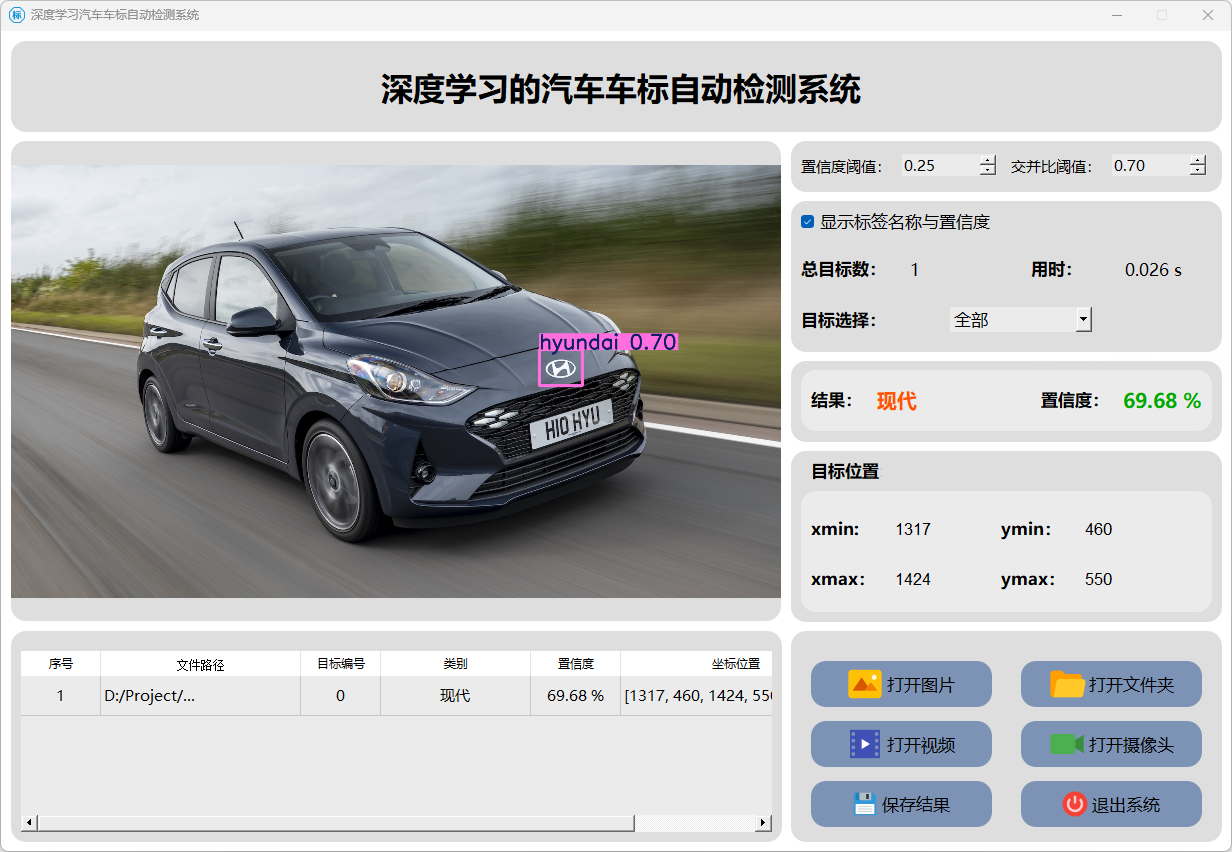The image size is (1232, 852).
Task: Toggle 显示标签名称与置信度 checkbox
Action: click(x=808, y=222)
